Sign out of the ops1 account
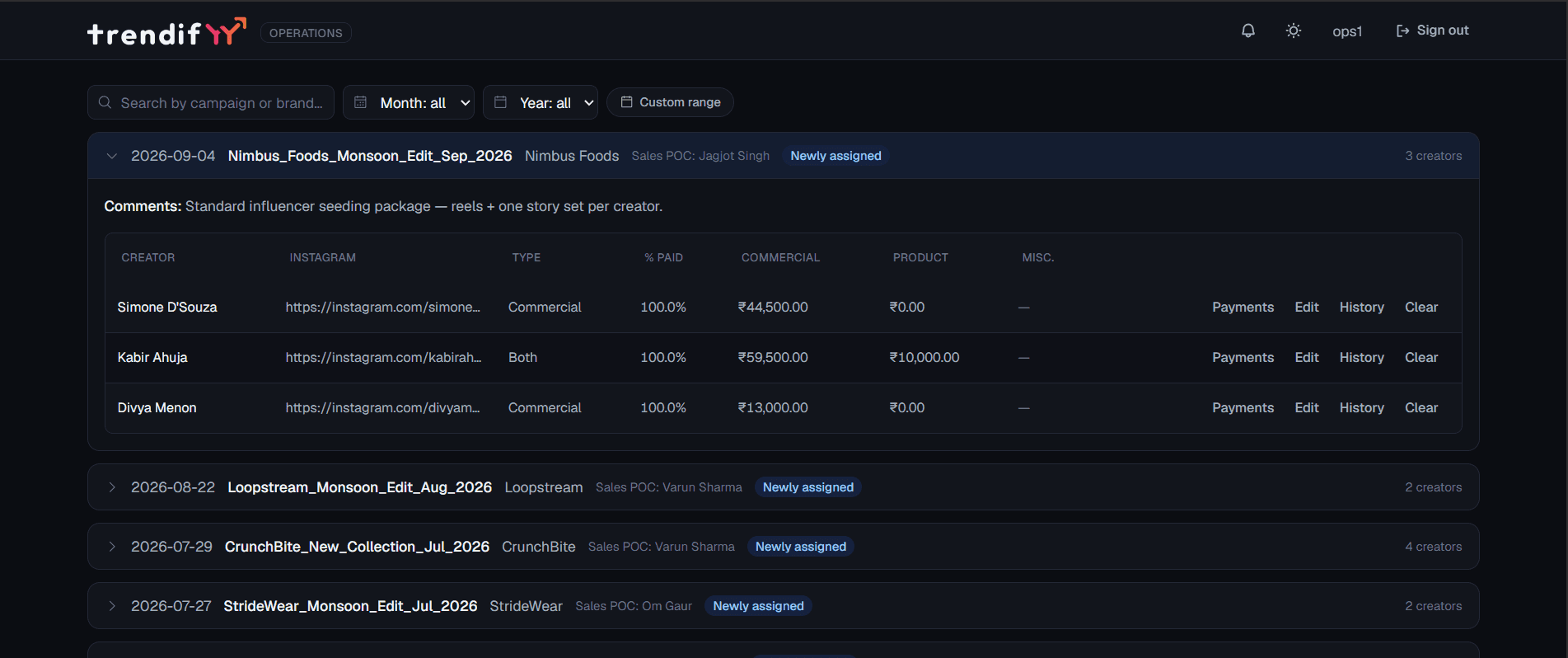This screenshot has height=658, width=1568. point(1432,31)
